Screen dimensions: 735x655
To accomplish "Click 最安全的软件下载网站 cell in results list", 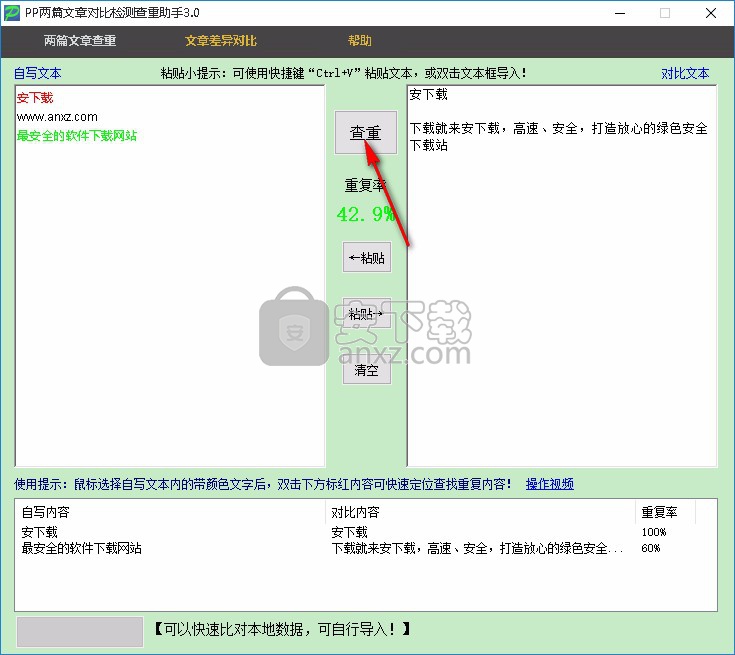I will click(x=82, y=548).
